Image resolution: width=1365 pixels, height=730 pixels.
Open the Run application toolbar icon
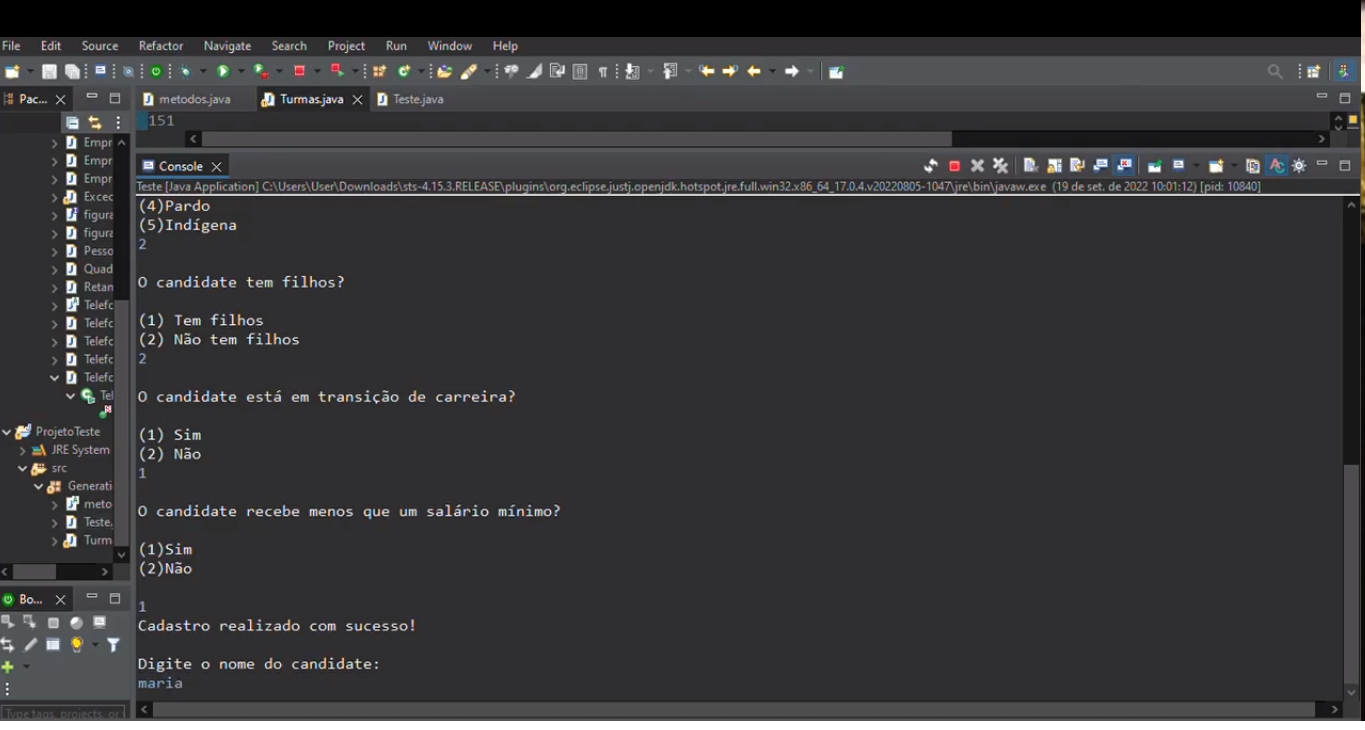222,70
